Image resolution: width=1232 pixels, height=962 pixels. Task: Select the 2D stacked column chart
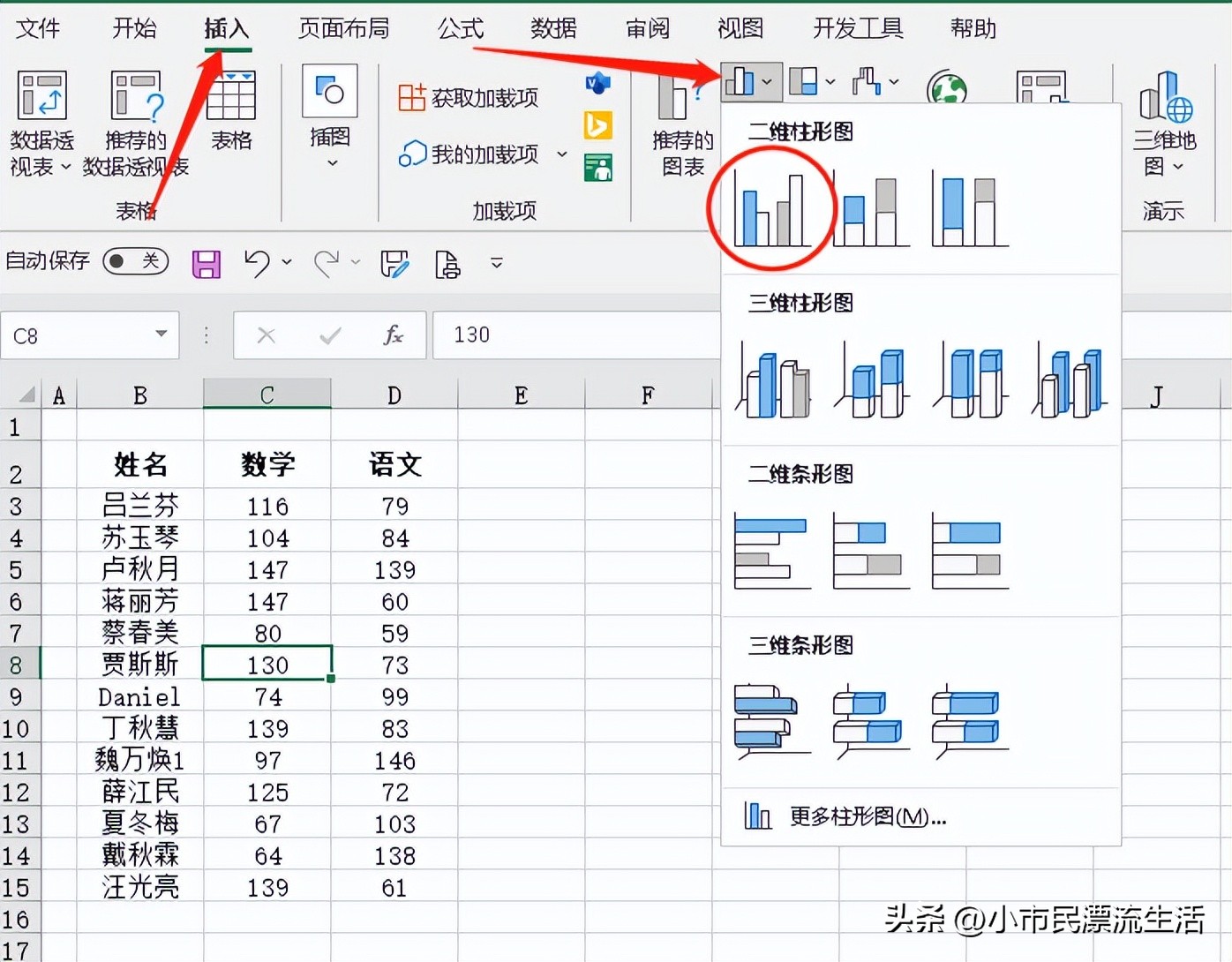click(x=871, y=210)
